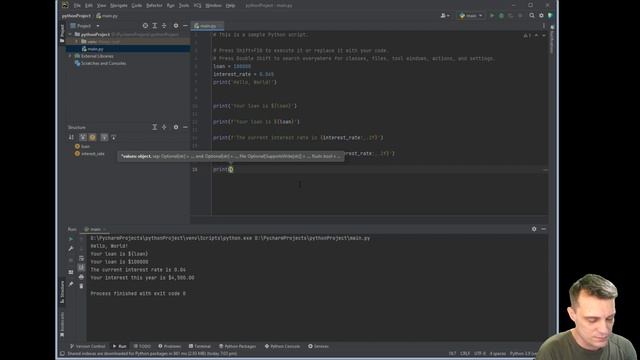This screenshot has width=640, height=360.
Task: Click the print icon in Run console toolbar
Action: click(81, 277)
